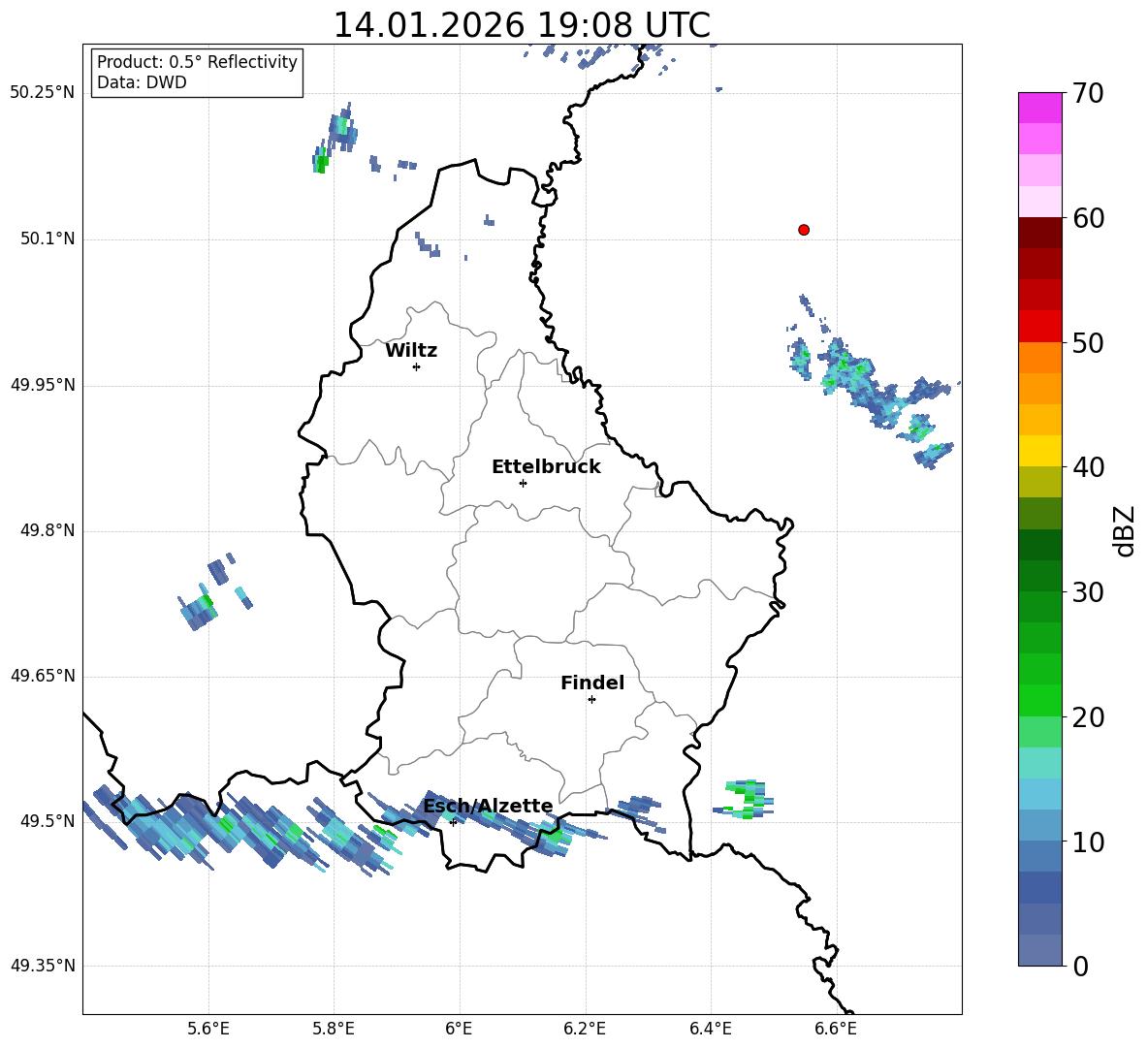Click the 20 colorbar tick label
The height and width of the screenshot is (1048, 1148).
click(1088, 717)
